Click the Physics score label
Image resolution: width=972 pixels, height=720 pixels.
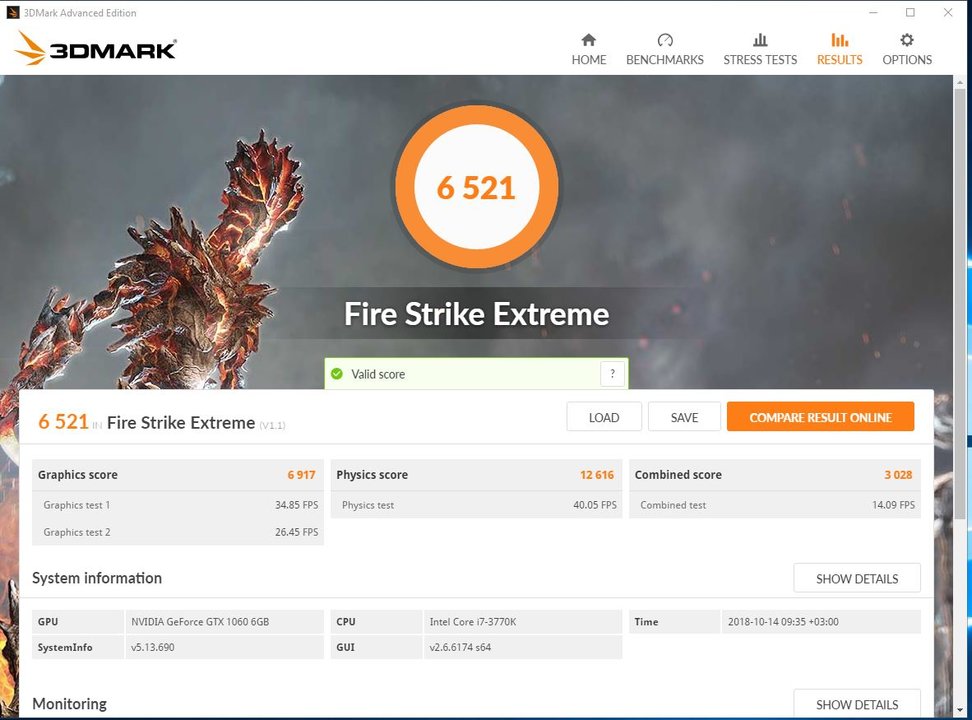click(x=372, y=475)
